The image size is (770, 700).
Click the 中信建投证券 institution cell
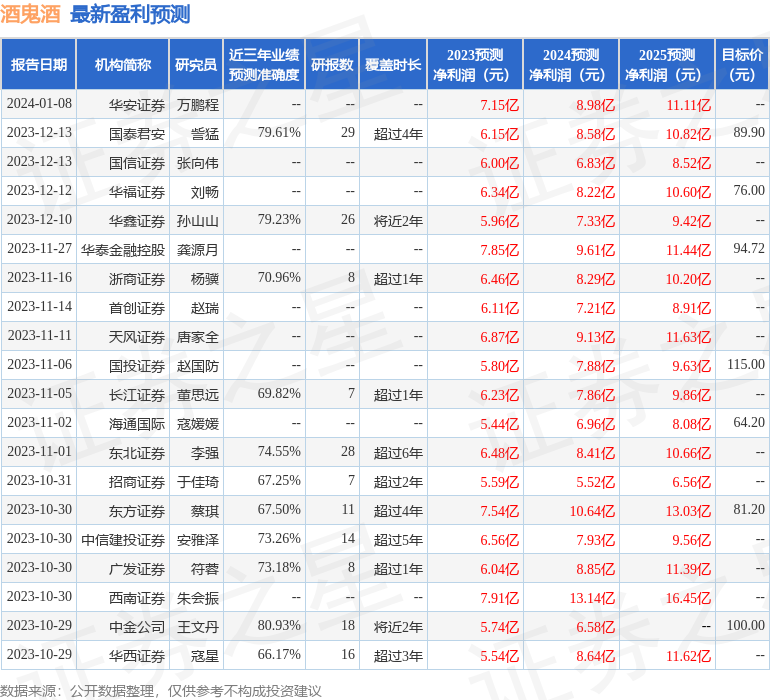pos(123,540)
